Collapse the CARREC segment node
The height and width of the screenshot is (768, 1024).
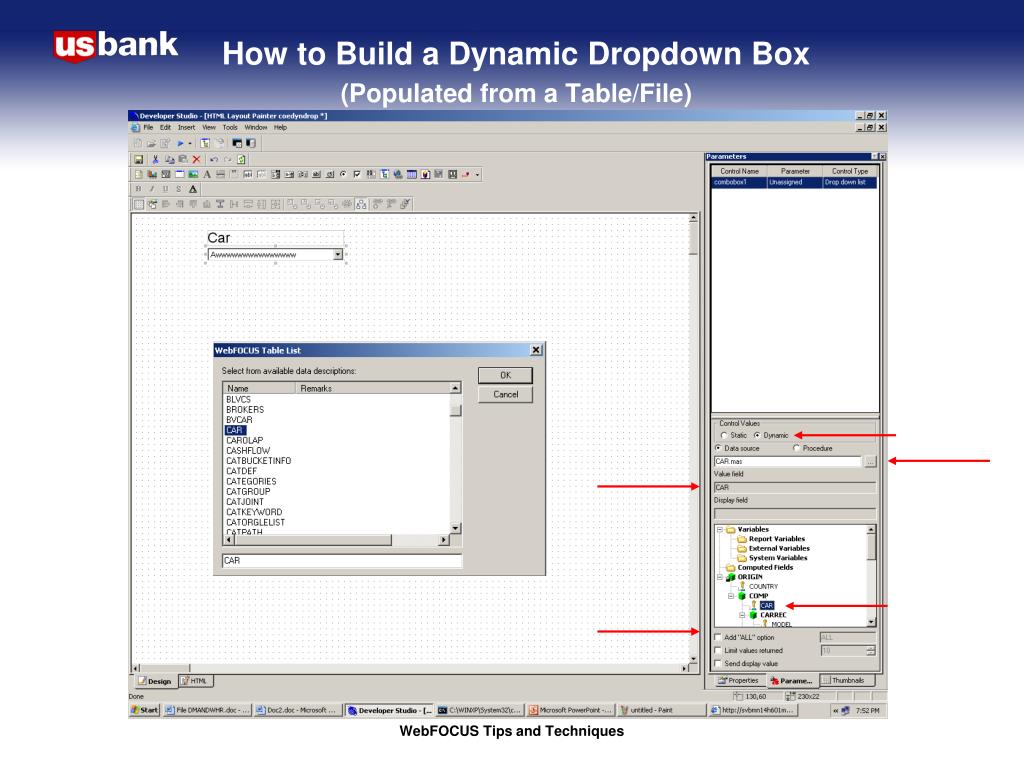pyautogui.click(x=743, y=615)
